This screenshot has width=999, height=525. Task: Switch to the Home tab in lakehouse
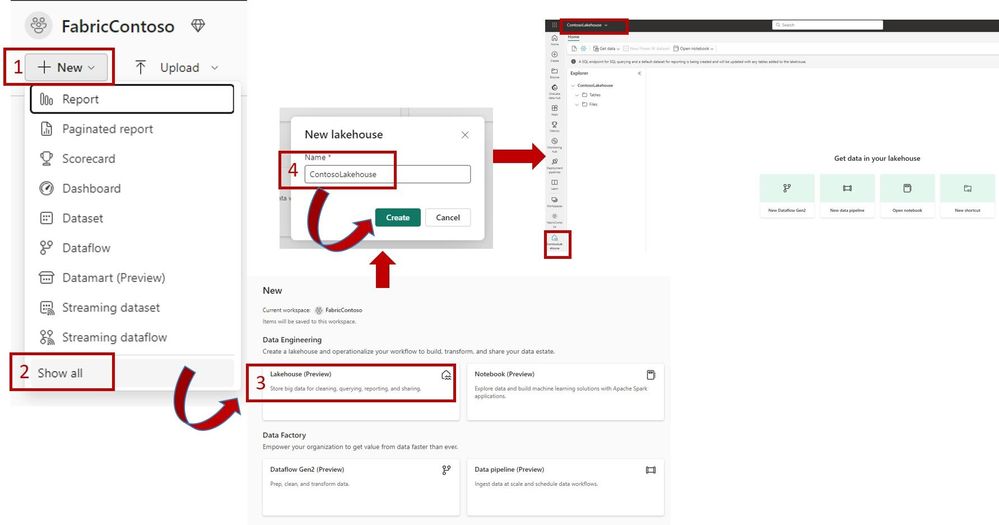[573, 37]
